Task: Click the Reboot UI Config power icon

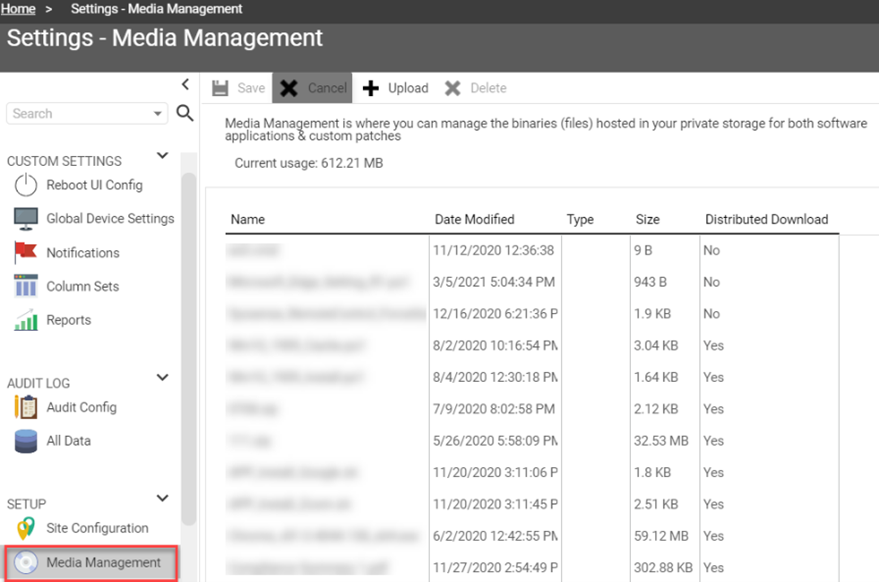Action: click(x=26, y=185)
